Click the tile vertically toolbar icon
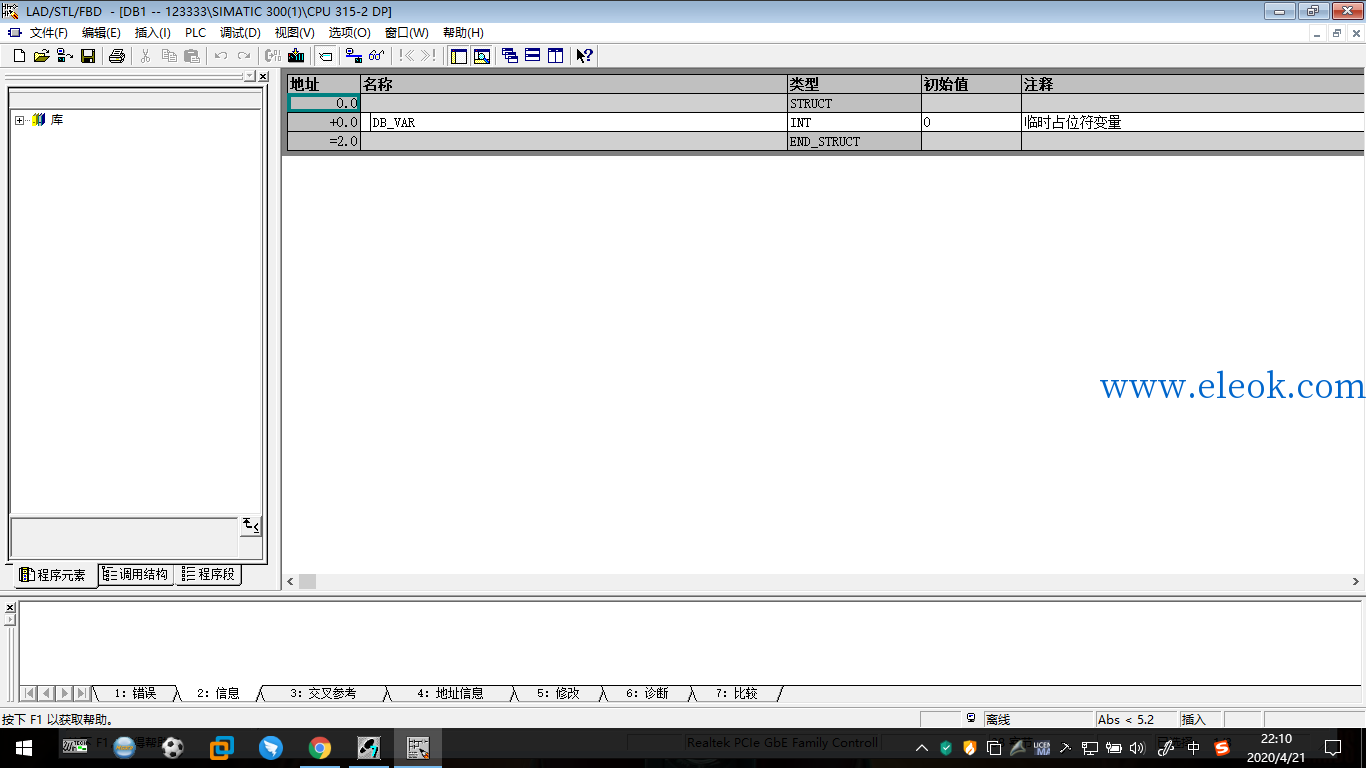1366x768 pixels. click(556, 56)
